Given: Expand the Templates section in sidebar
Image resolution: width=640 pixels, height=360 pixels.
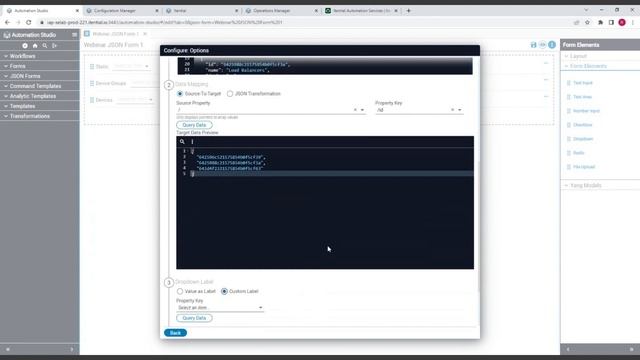Looking at the screenshot, I should tap(40, 106).
